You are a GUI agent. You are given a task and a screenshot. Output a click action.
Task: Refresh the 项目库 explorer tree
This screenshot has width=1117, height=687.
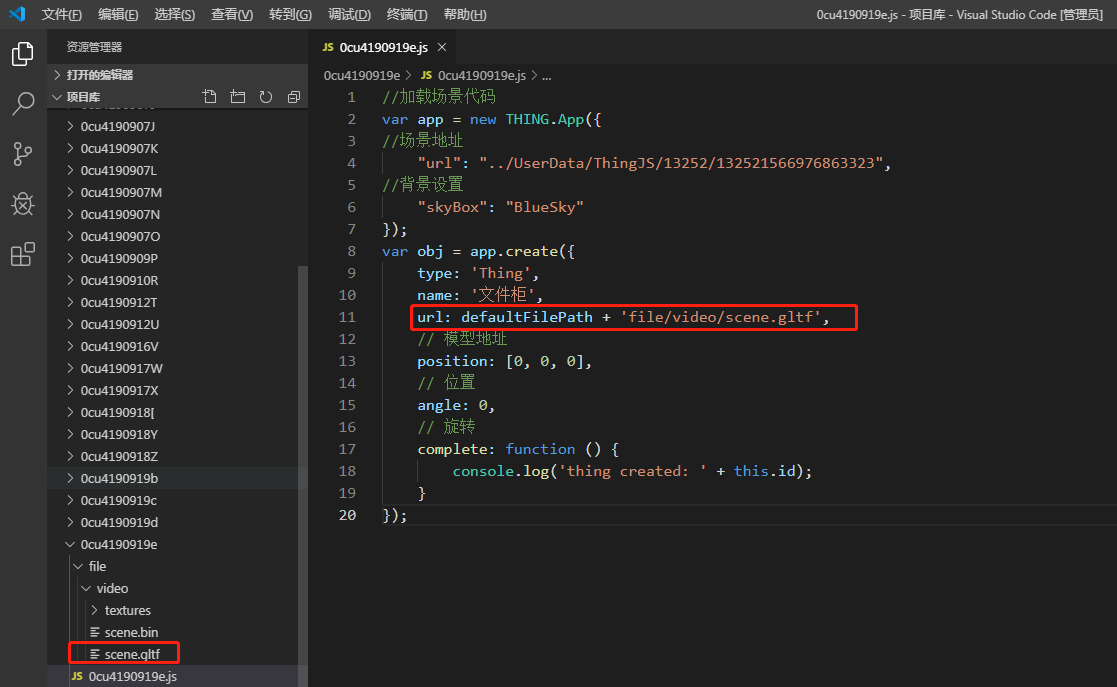coord(266,97)
